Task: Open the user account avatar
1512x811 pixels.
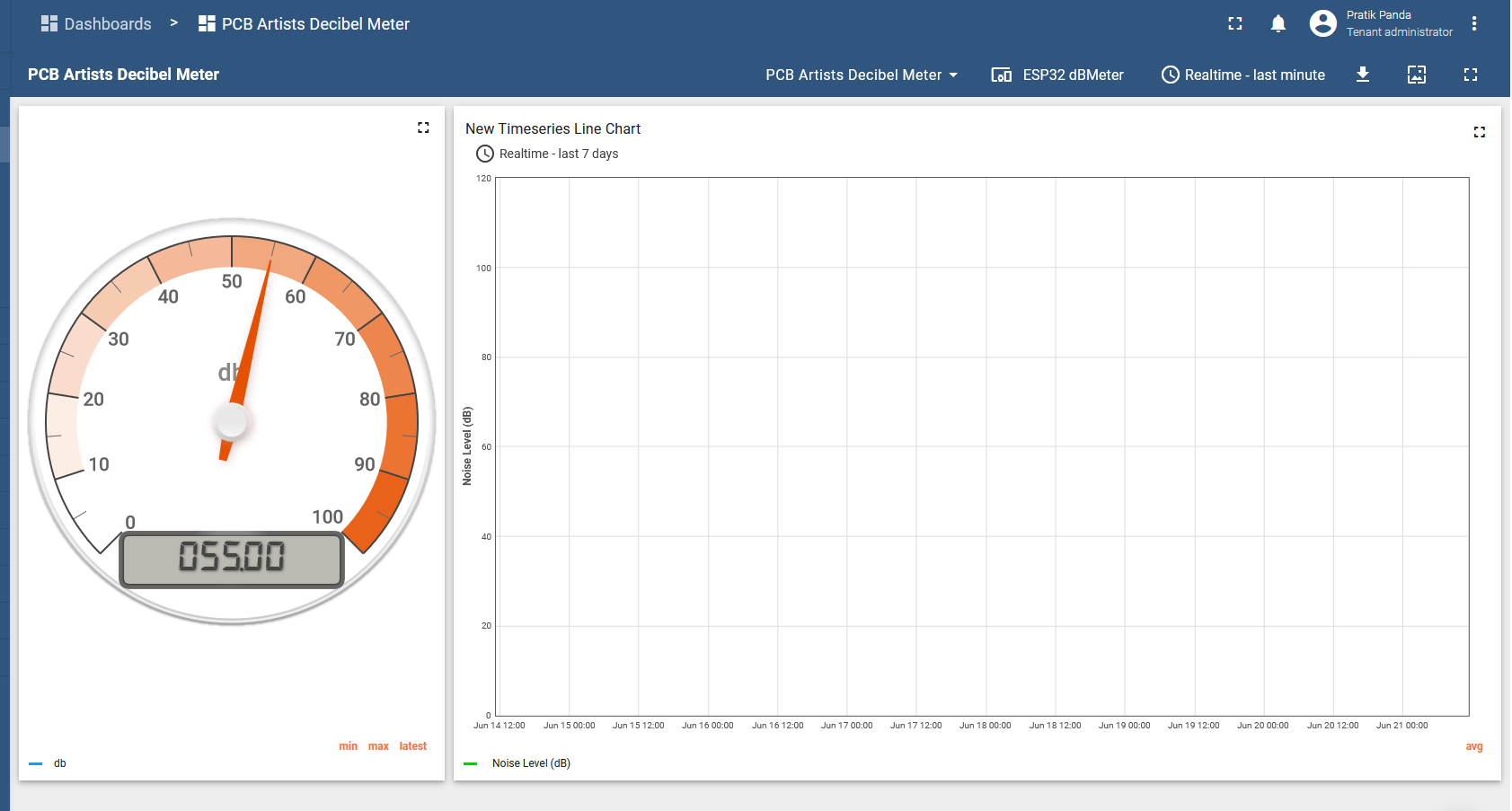Action: pos(1322,23)
